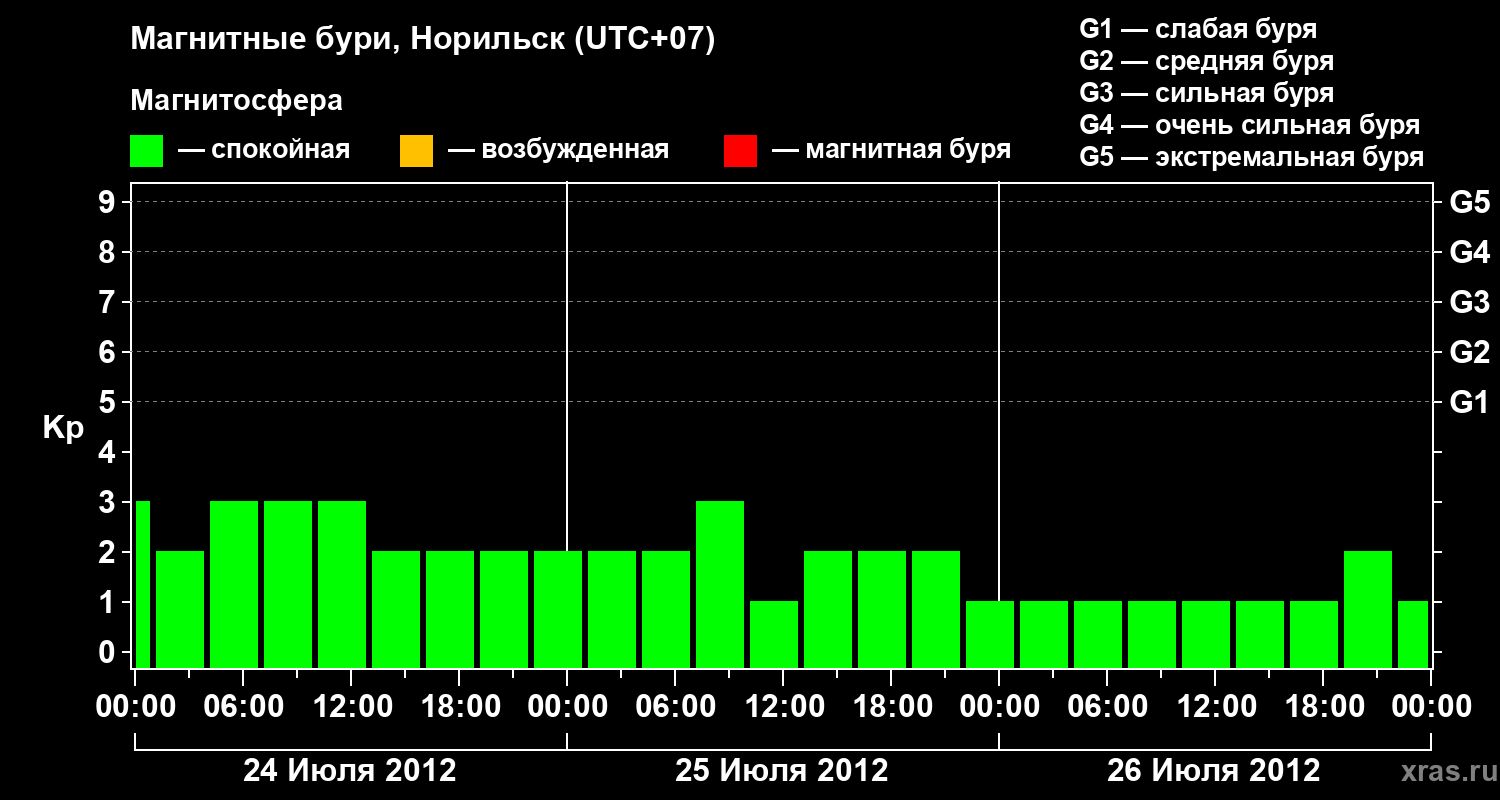Click the 'G2' label on right axis
This screenshot has height=800, width=1500.
click(1469, 353)
